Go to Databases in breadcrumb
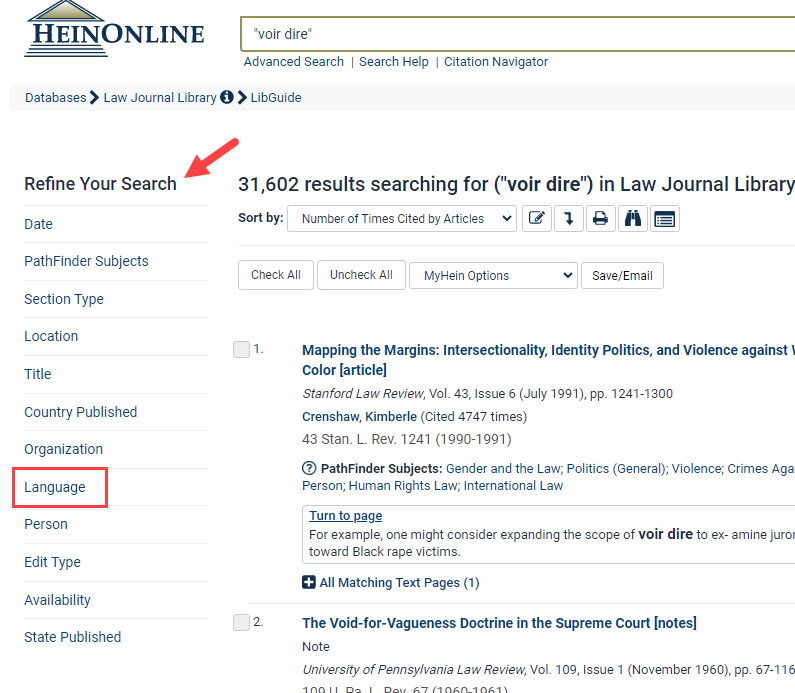Screen dimensions: 795x693 point(56,97)
